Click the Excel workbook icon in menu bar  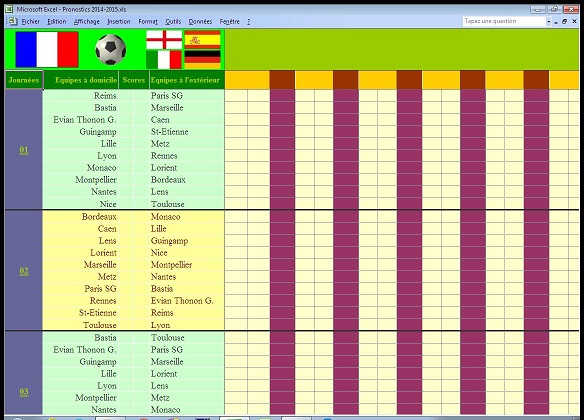pyautogui.click(x=12, y=21)
